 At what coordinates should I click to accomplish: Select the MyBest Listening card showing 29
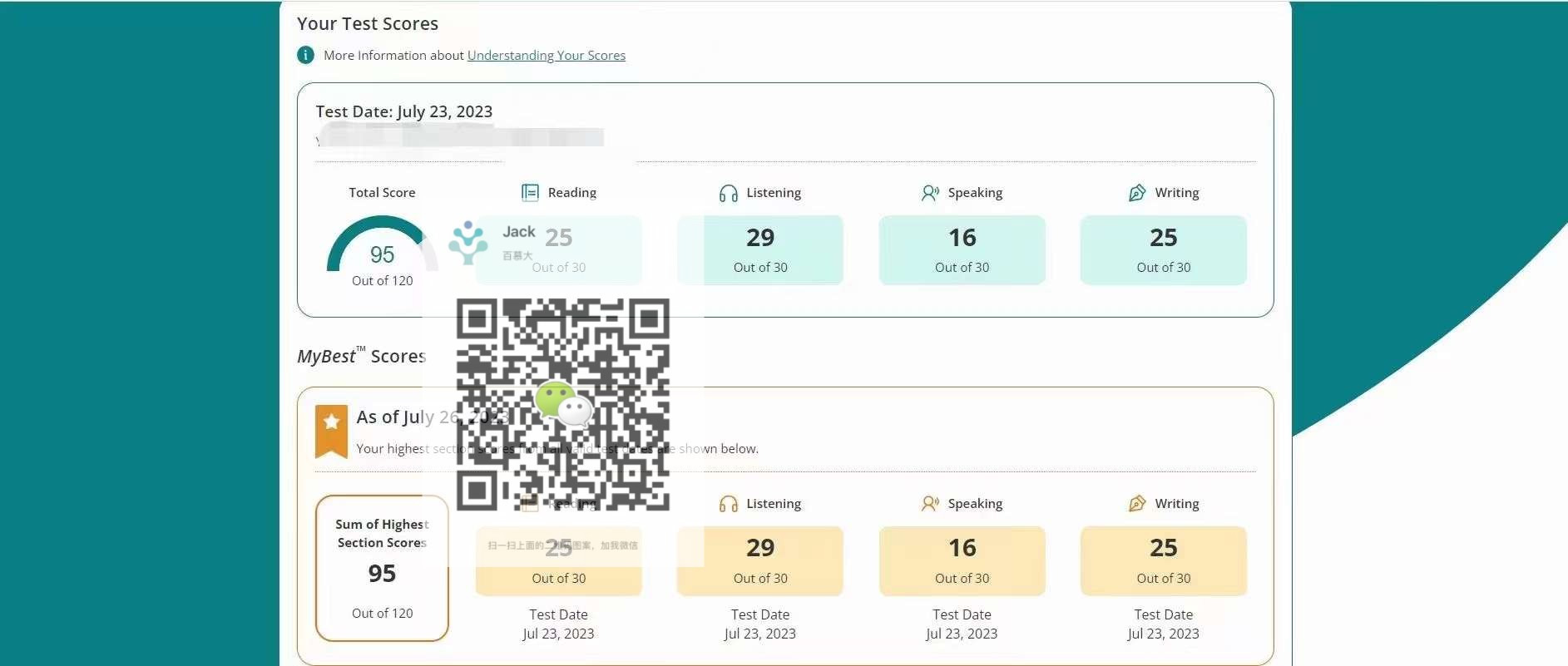(760, 561)
